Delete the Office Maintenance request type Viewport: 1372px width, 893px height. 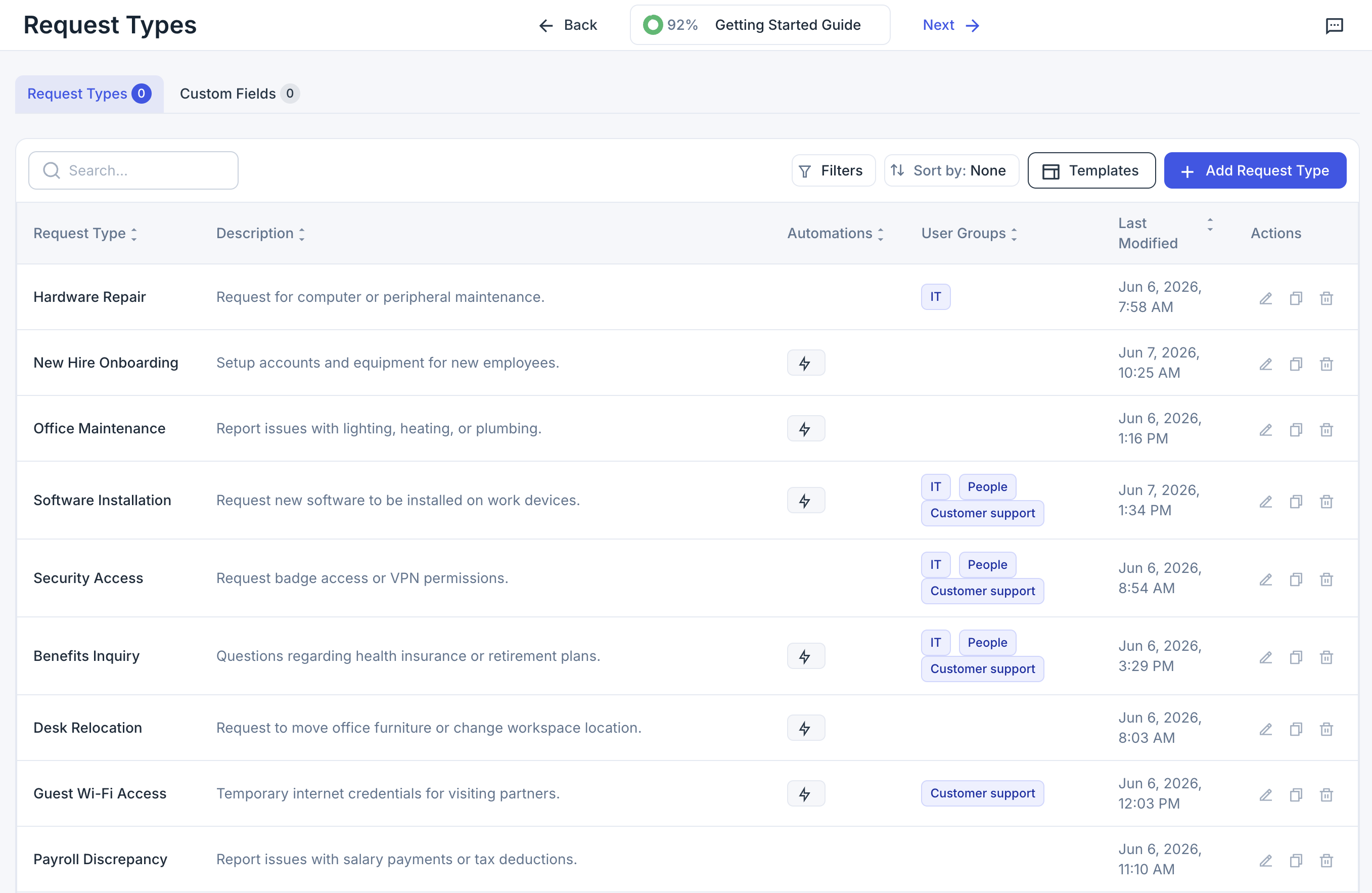click(1327, 429)
